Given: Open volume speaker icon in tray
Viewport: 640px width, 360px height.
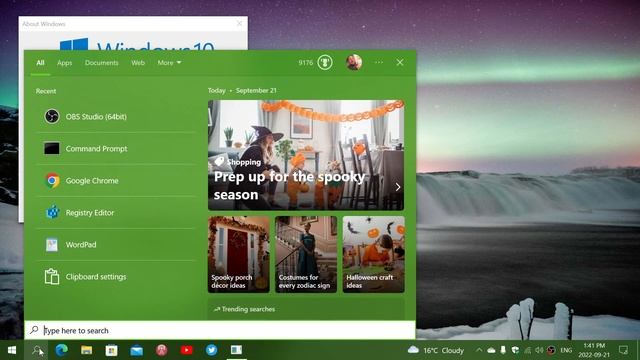Looking at the screenshot, I should (539, 350).
